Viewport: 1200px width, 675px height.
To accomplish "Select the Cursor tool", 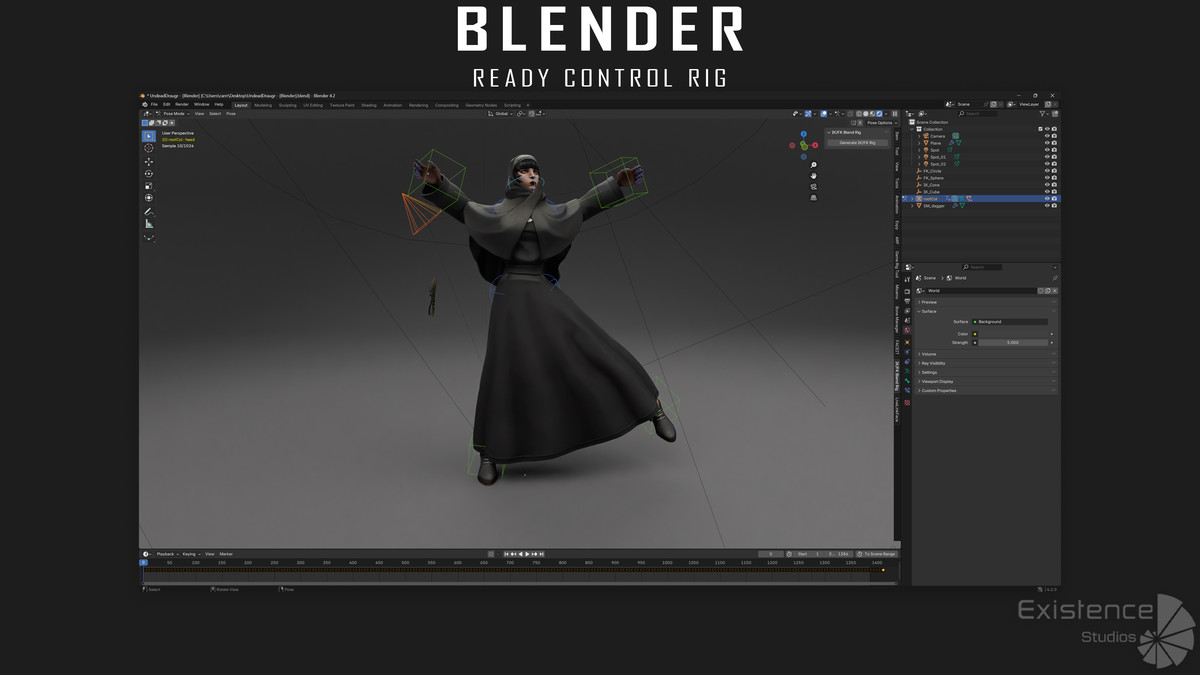I will tap(149, 148).
